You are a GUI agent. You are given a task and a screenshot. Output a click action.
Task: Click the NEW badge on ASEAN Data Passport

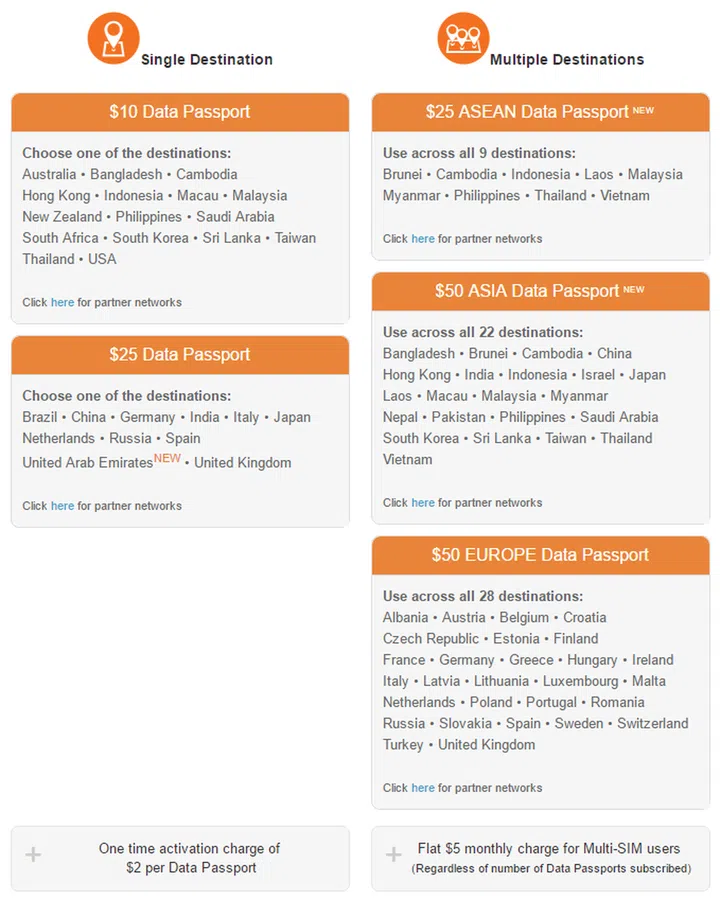click(x=643, y=110)
